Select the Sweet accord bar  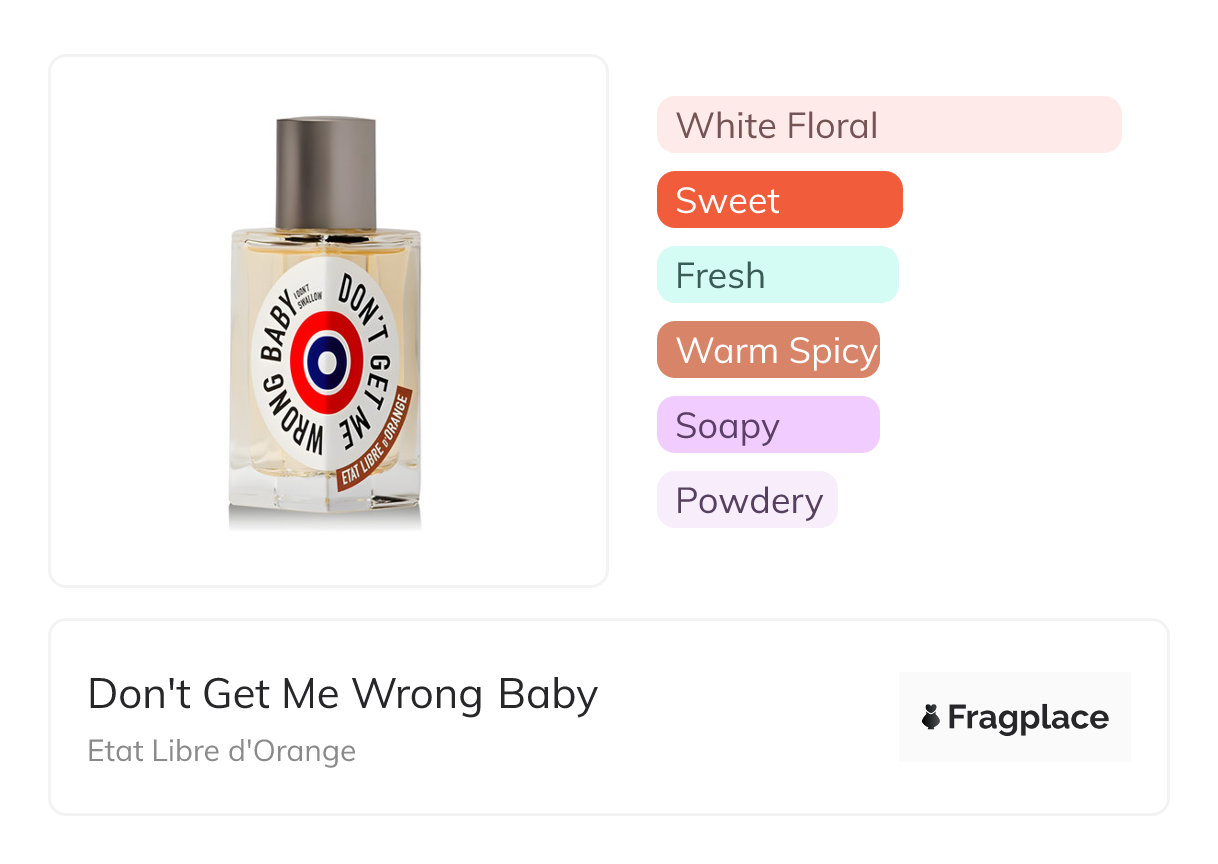(x=779, y=200)
